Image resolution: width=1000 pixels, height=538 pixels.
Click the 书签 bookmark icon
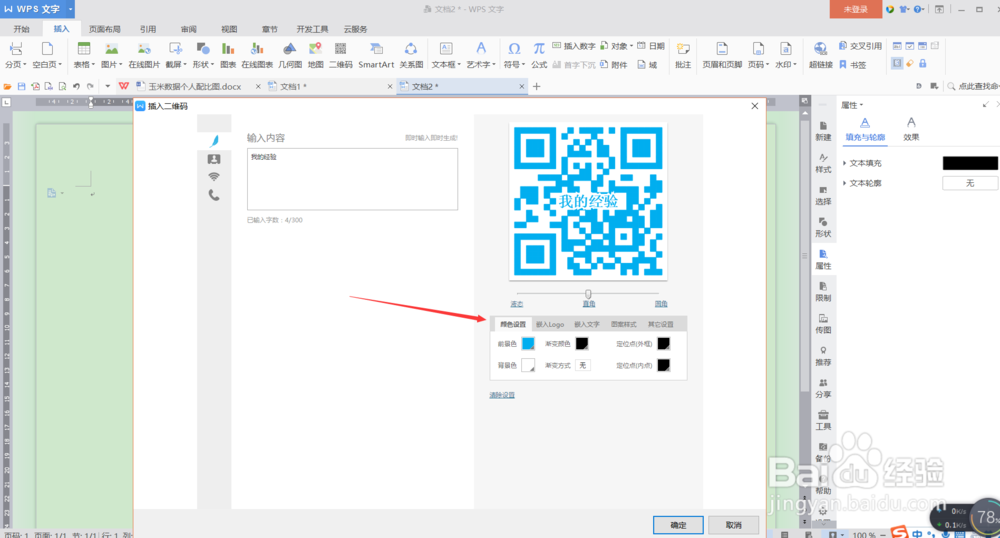[x=852, y=64]
